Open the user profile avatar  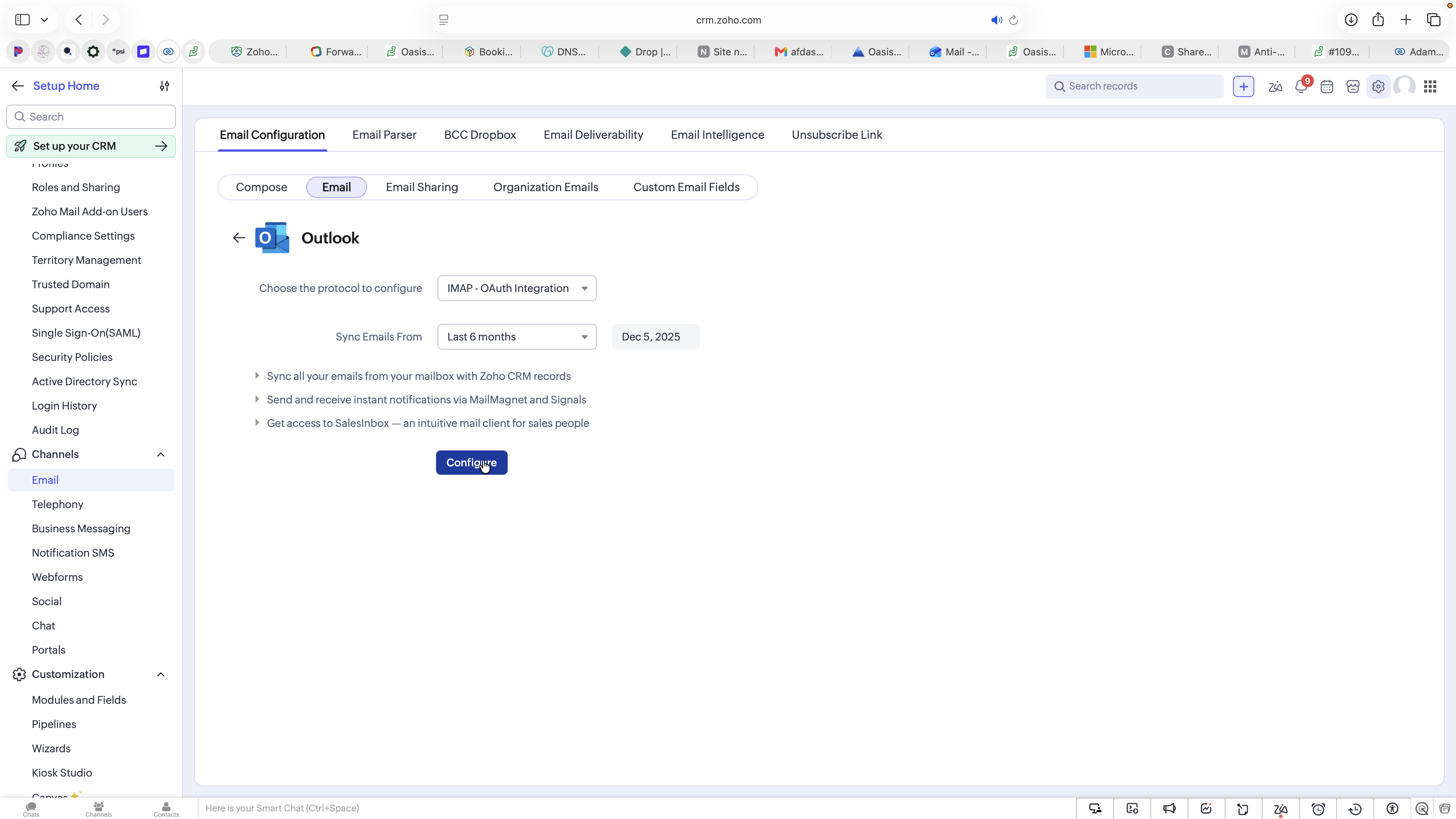1404,86
